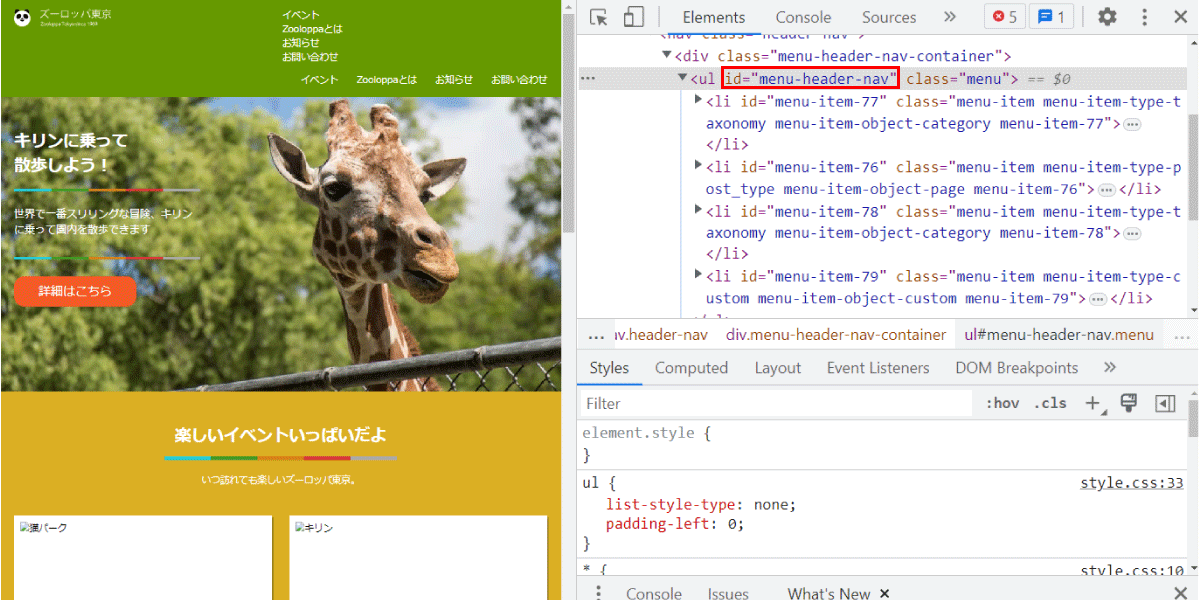Toggle the computed styles sidebar icon
1200x600 pixels.
click(1164, 403)
